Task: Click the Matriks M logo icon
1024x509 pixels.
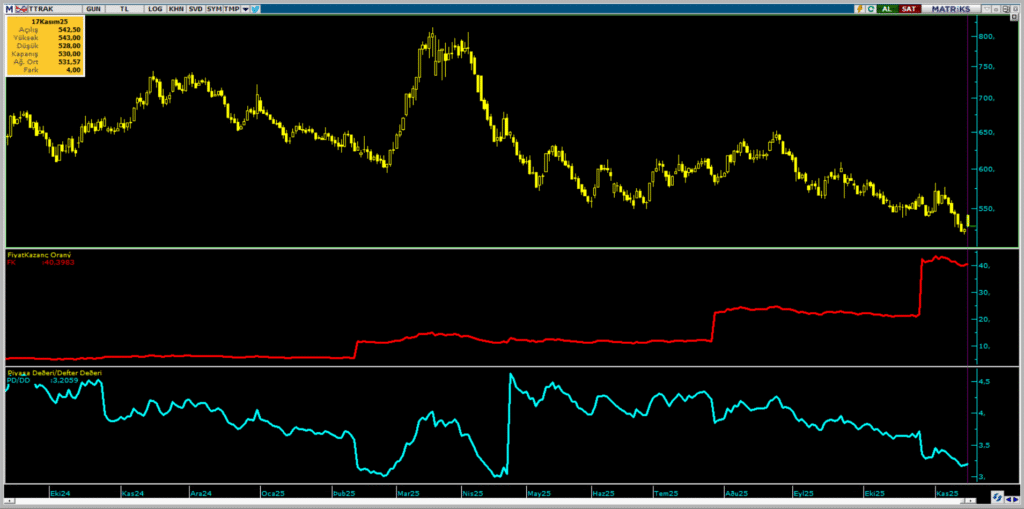Action: click(9, 8)
